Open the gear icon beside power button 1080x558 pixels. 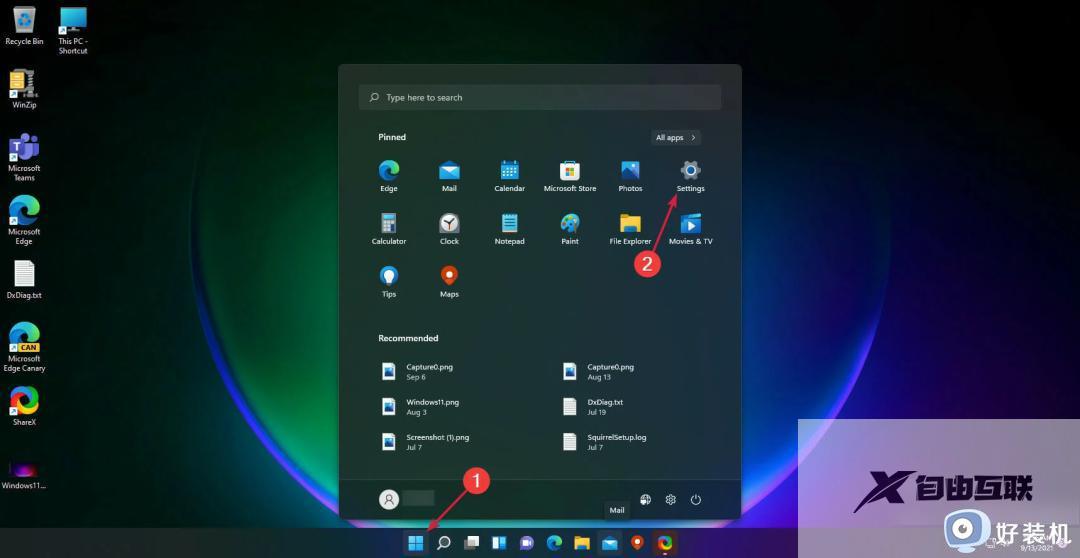[670, 499]
